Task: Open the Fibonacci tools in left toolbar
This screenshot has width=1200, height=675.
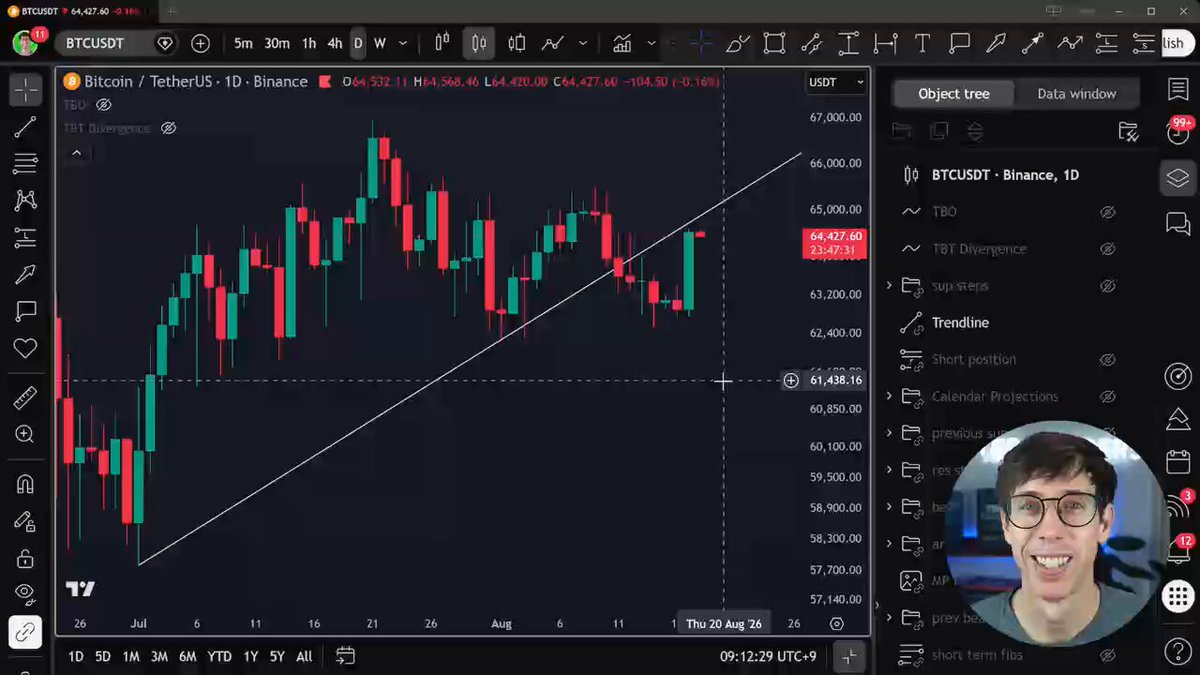Action: (x=25, y=163)
